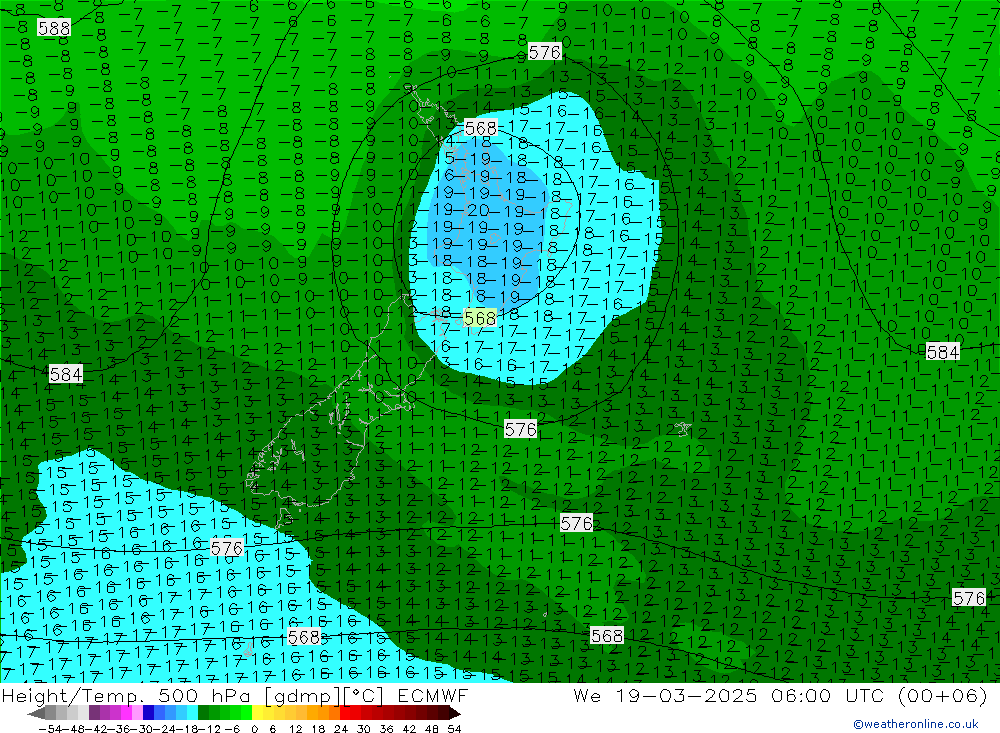Pick the bright red legend swatch above 24
Screen dimensions: 1000x733
345,713
